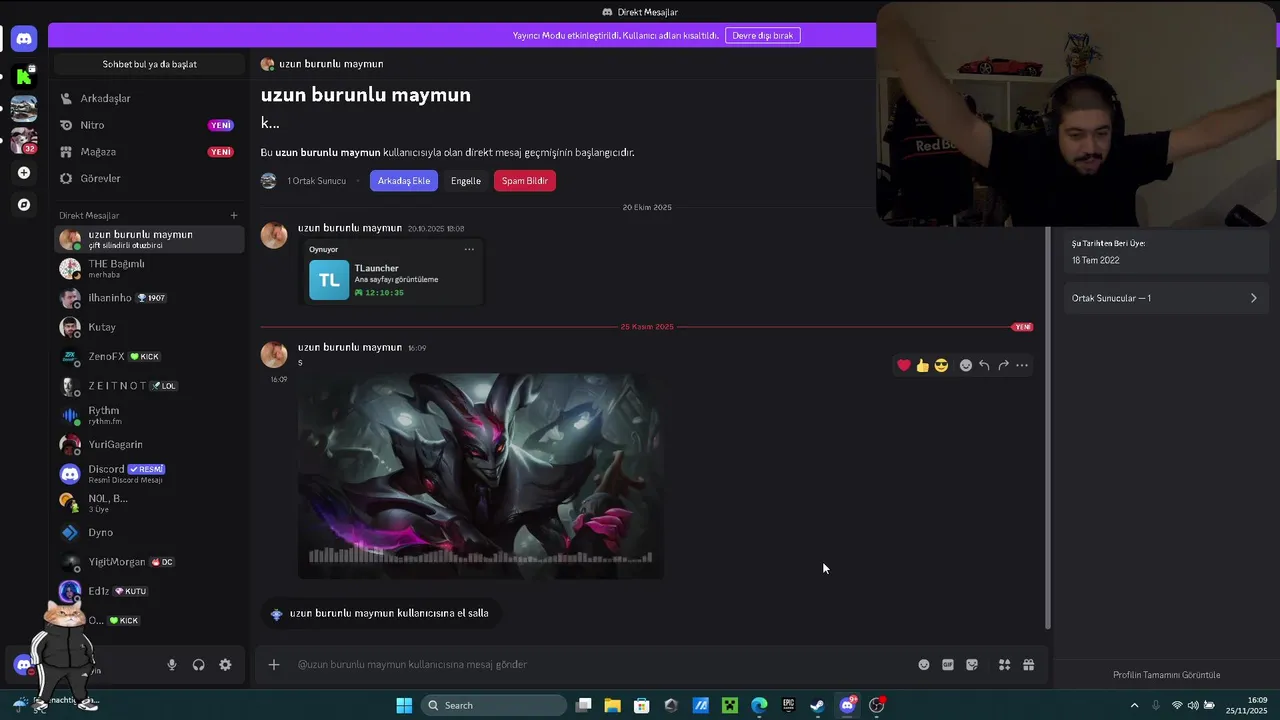This screenshot has height=720, width=1280.
Task: Open the YuriGagarin conversation
Action: 149,444
